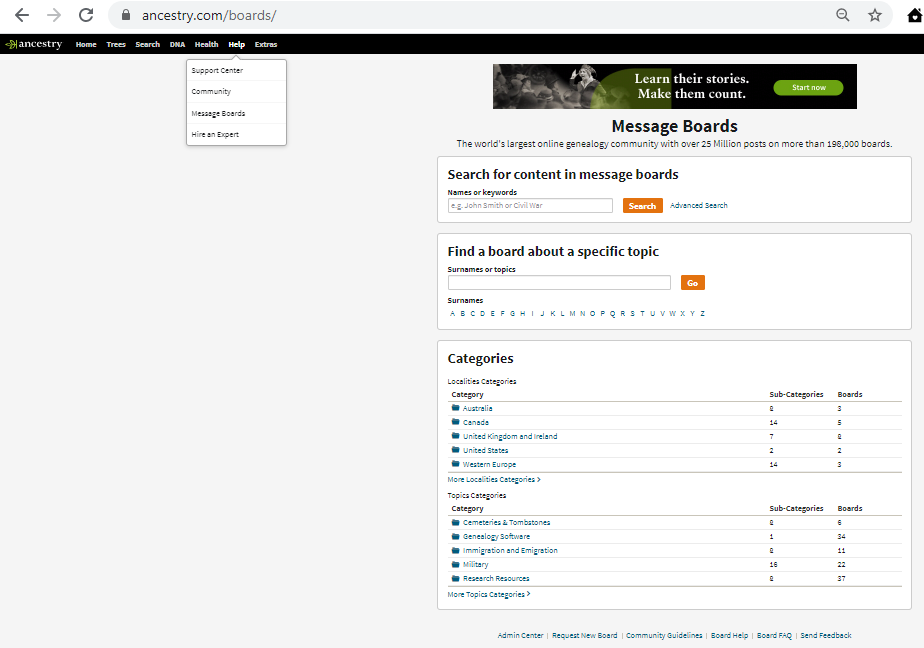924x648 pixels.
Task: Click the Immigration and Emigration folder icon
Action: point(456,550)
